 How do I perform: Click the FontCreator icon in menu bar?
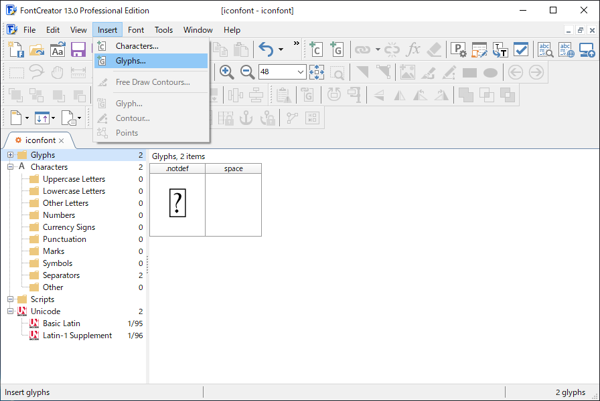(x=12, y=30)
